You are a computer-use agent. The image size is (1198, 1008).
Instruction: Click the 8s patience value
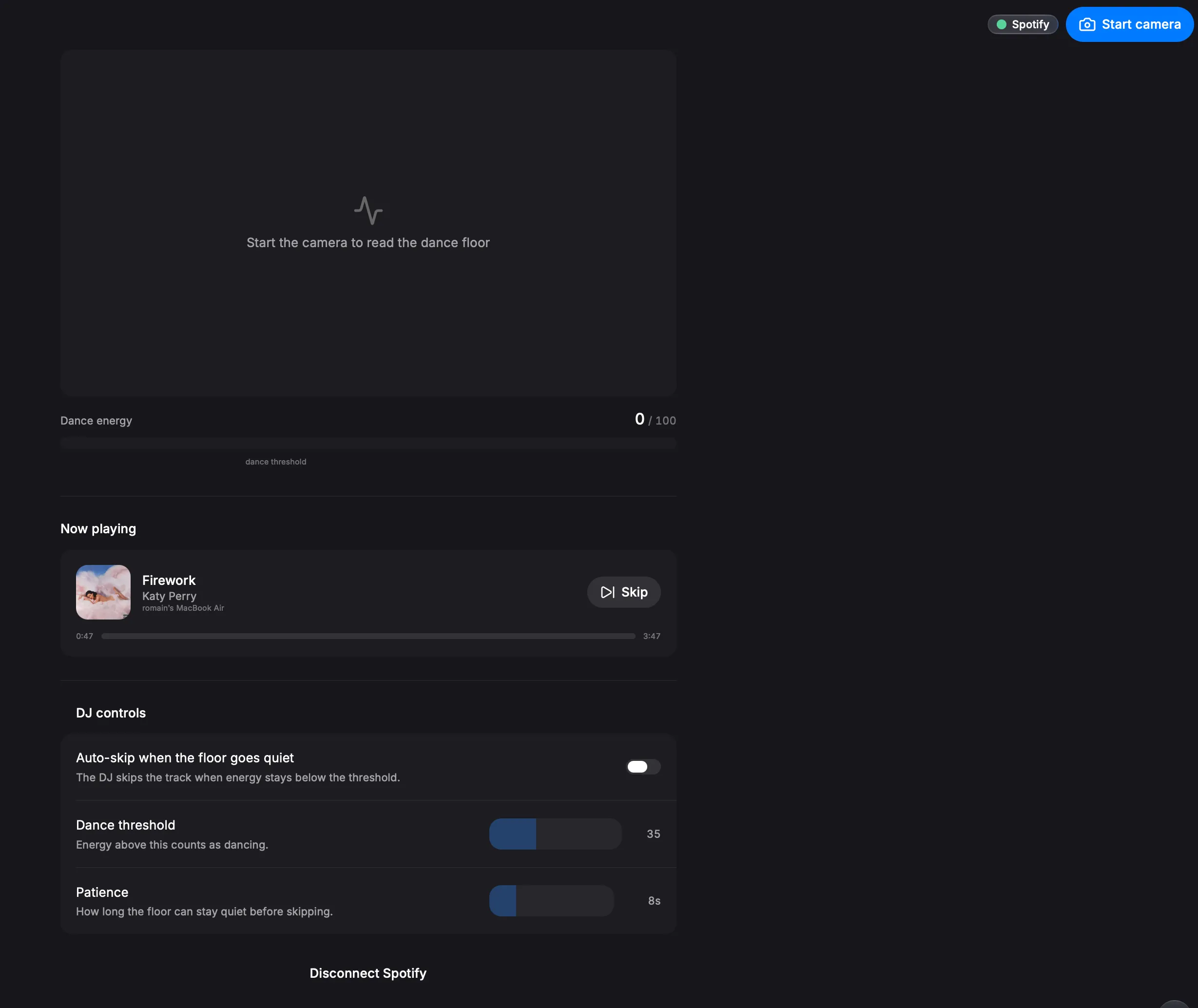click(x=654, y=901)
